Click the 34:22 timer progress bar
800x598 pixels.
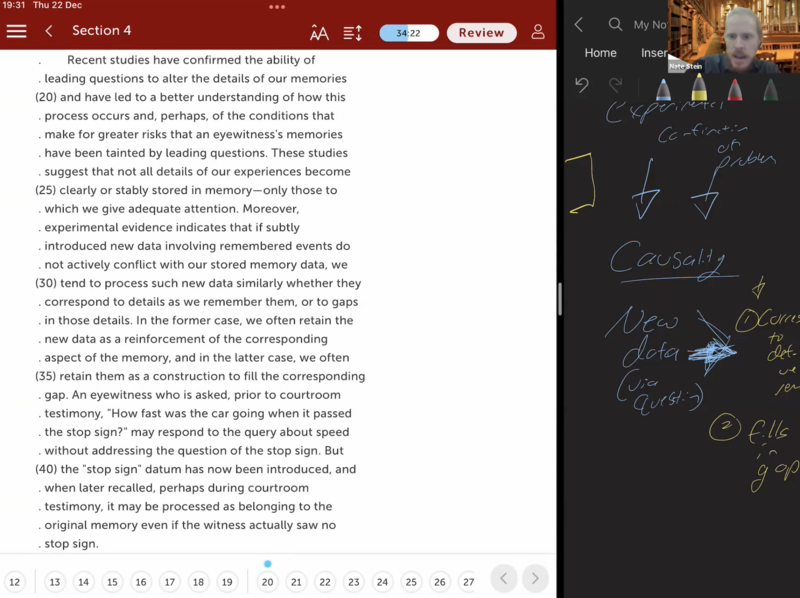point(408,33)
